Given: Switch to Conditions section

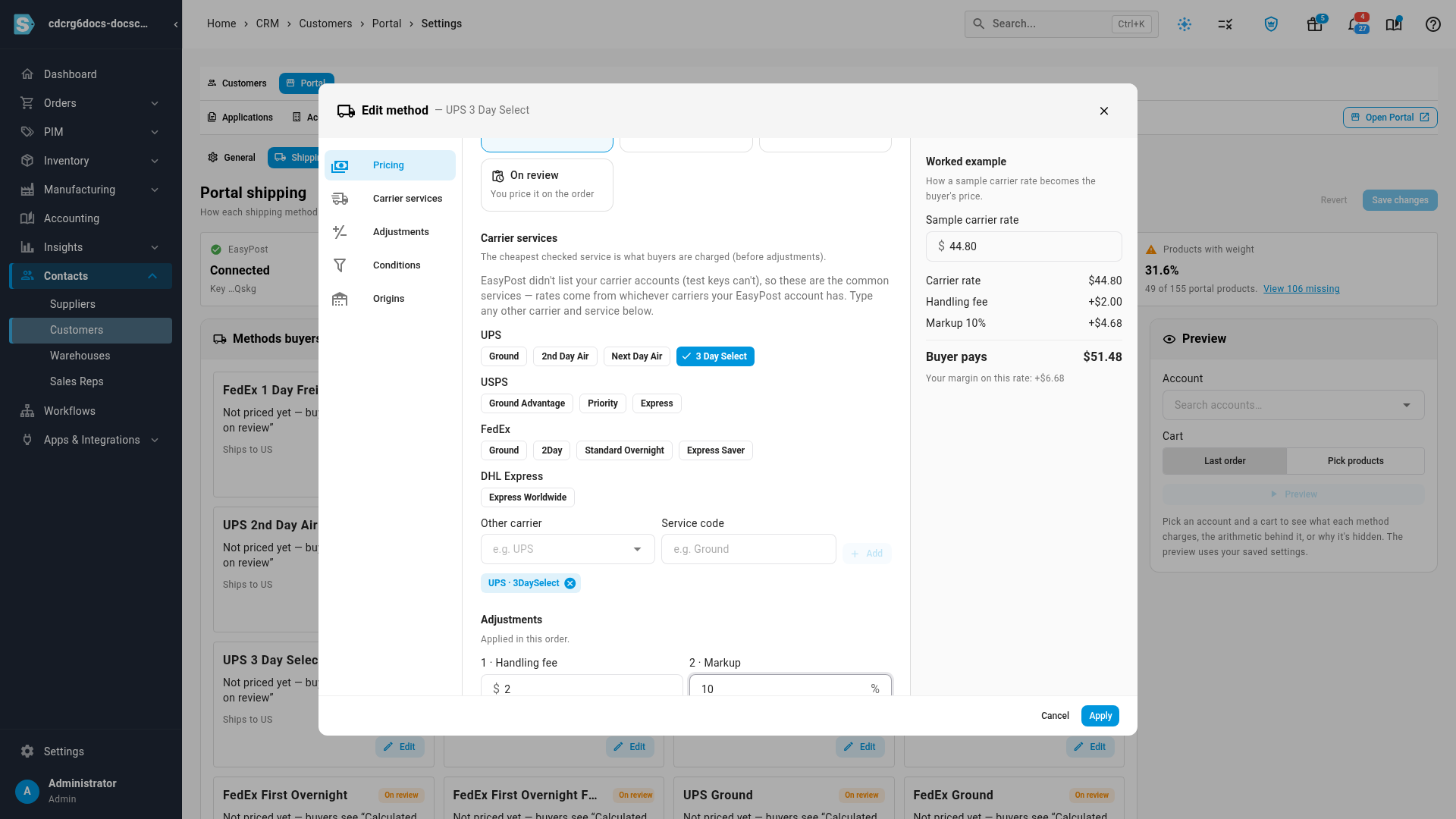Looking at the screenshot, I should tap(390, 265).
